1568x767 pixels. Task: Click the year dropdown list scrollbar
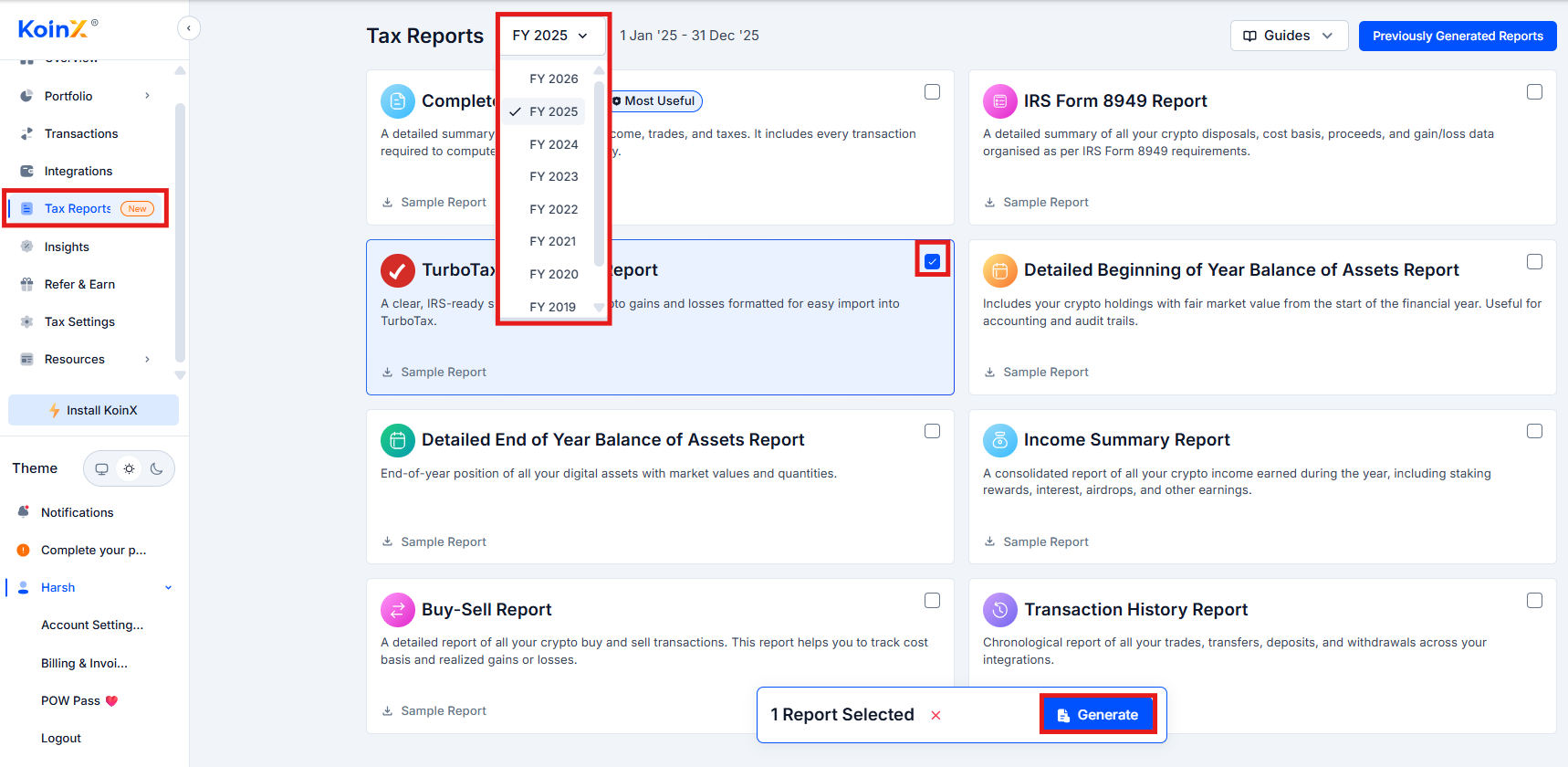599,173
